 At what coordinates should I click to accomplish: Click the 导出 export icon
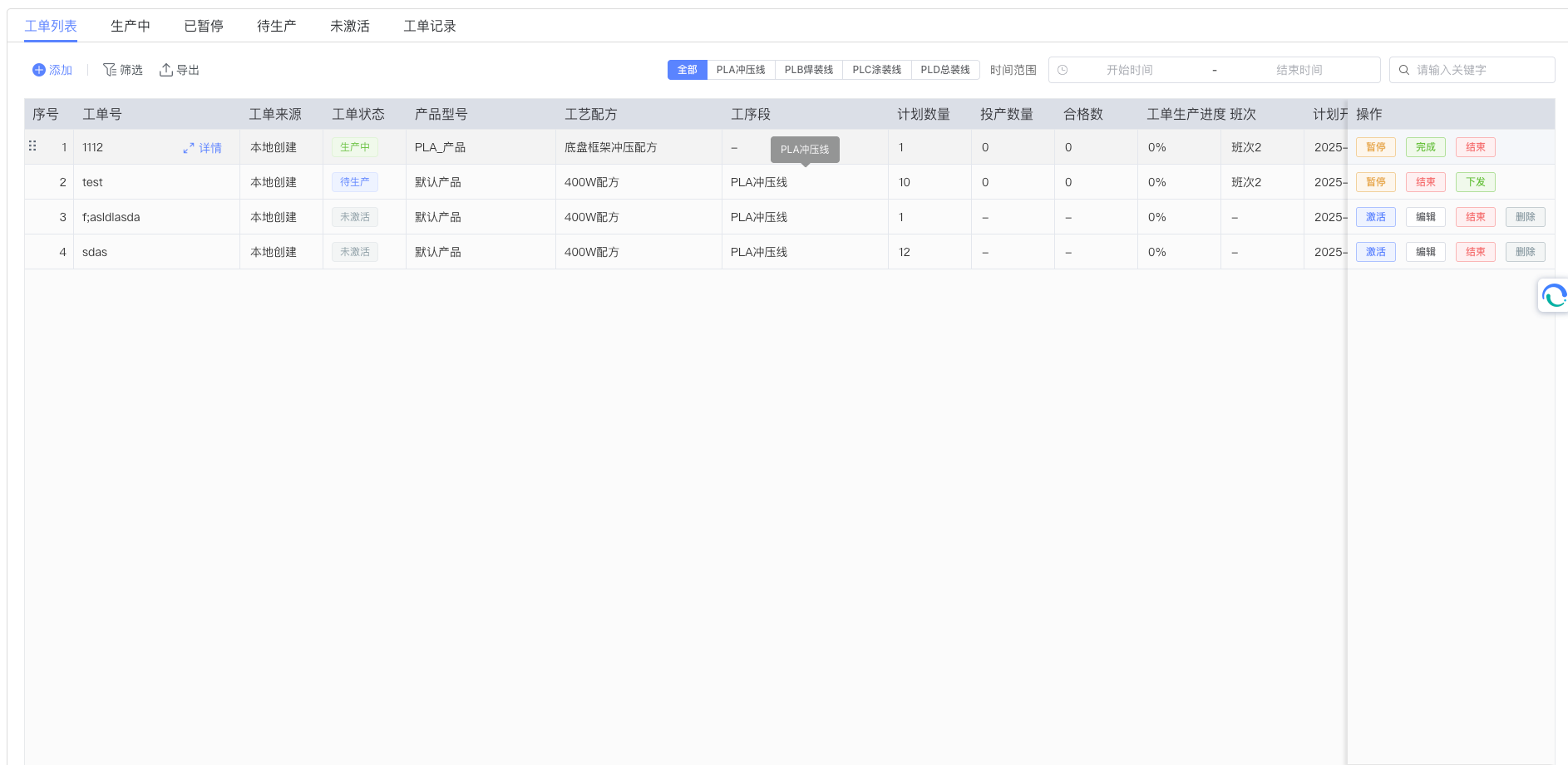[165, 70]
